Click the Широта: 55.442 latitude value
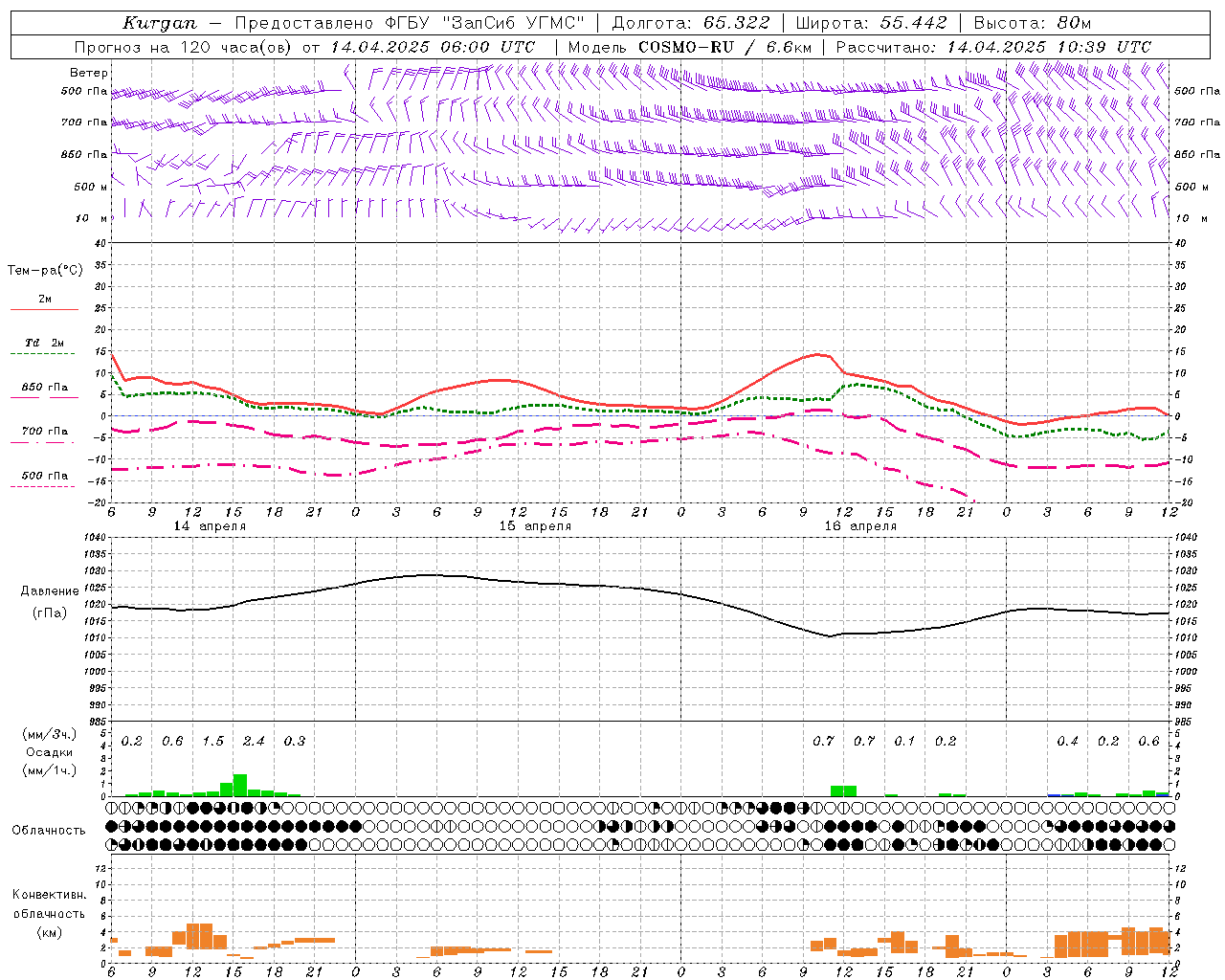This screenshot has height=980, width=1225. click(x=871, y=23)
